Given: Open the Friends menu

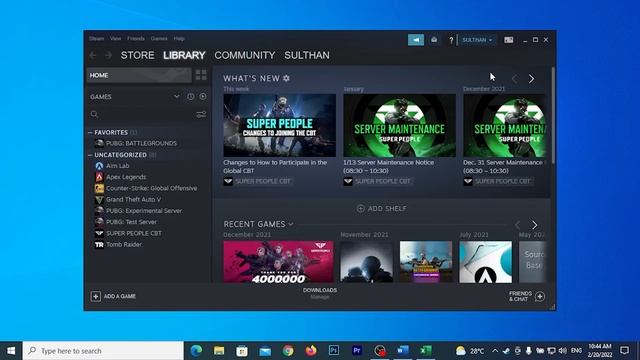Looking at the screenshot, I should coord(136,38).
